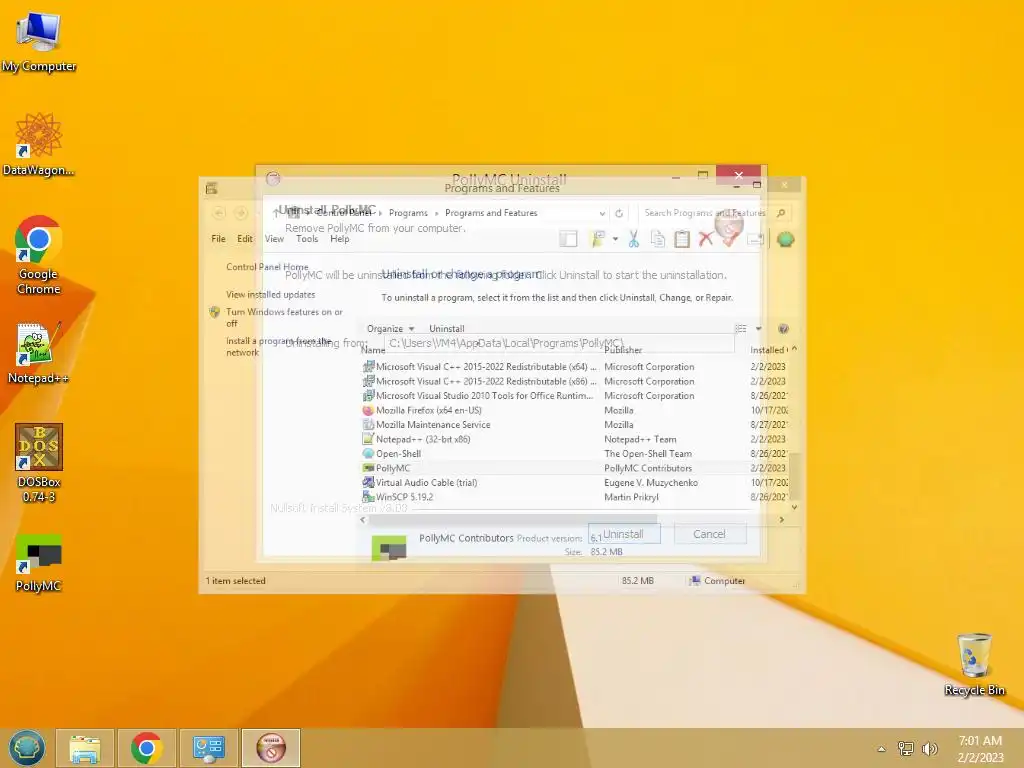Click the search magnifier icon
This screenshot has height=768, width=1024.
(780, 213)
